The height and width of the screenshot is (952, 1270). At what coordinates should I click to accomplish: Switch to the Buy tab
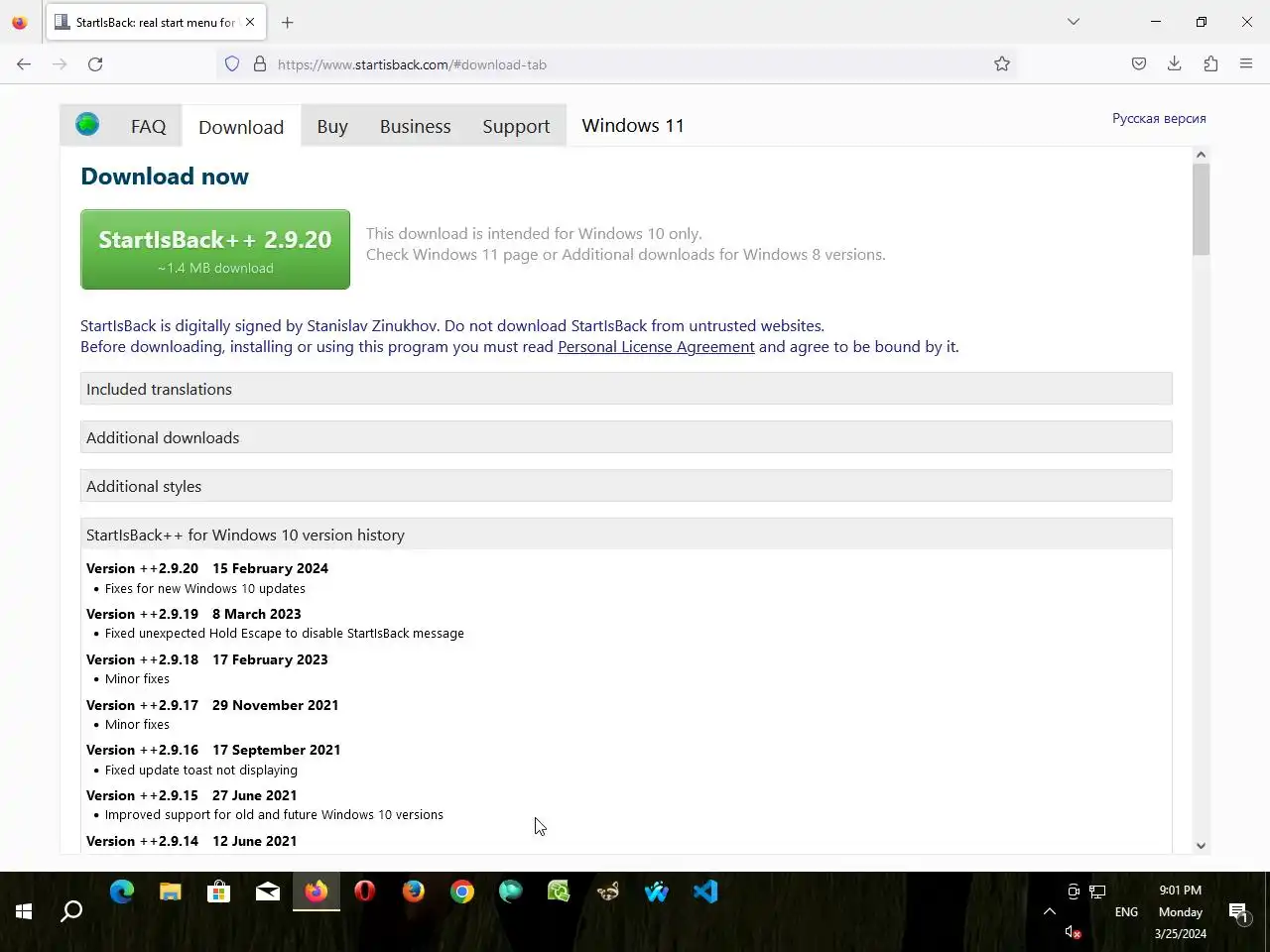coord(332,126)
